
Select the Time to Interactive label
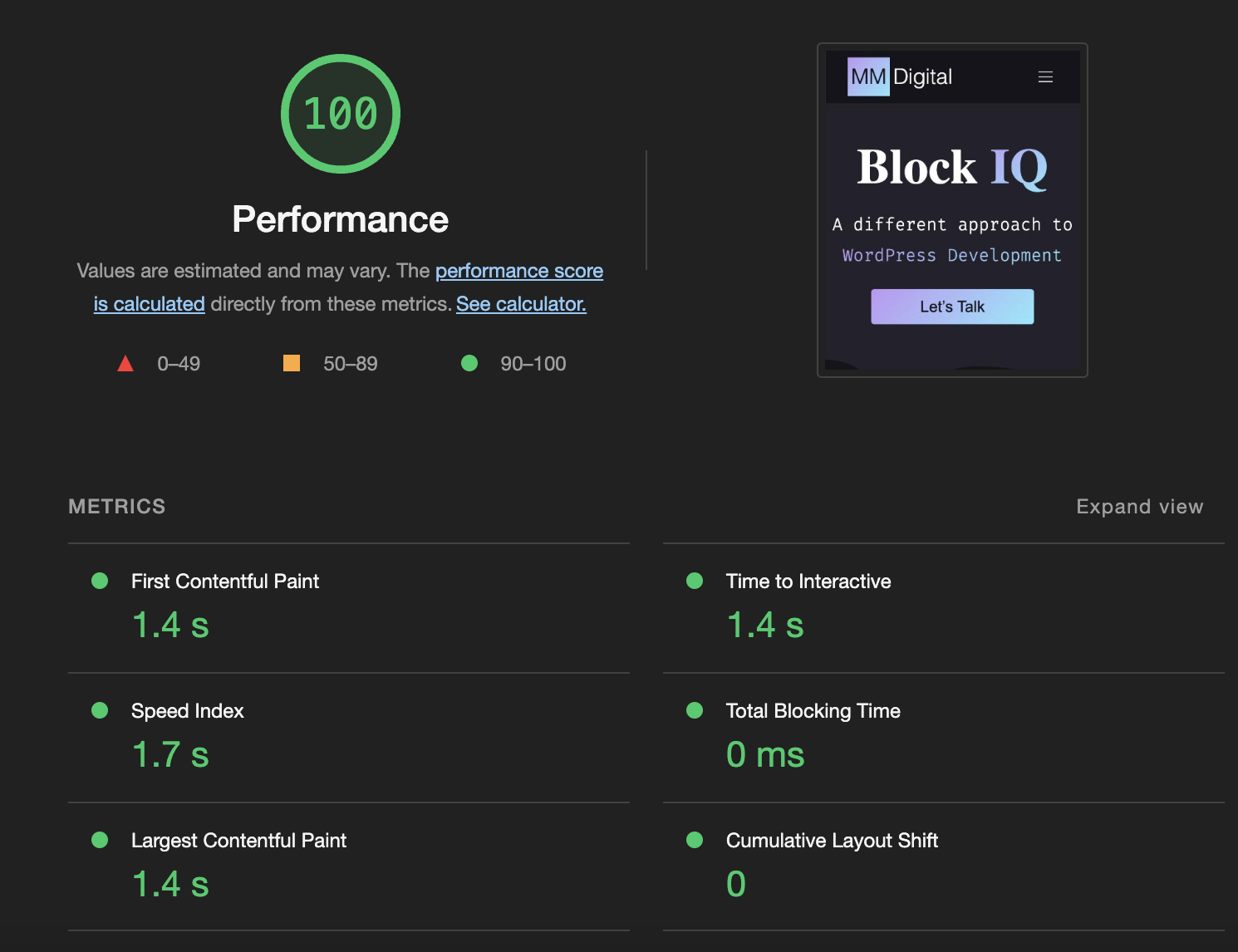[808, 582]
